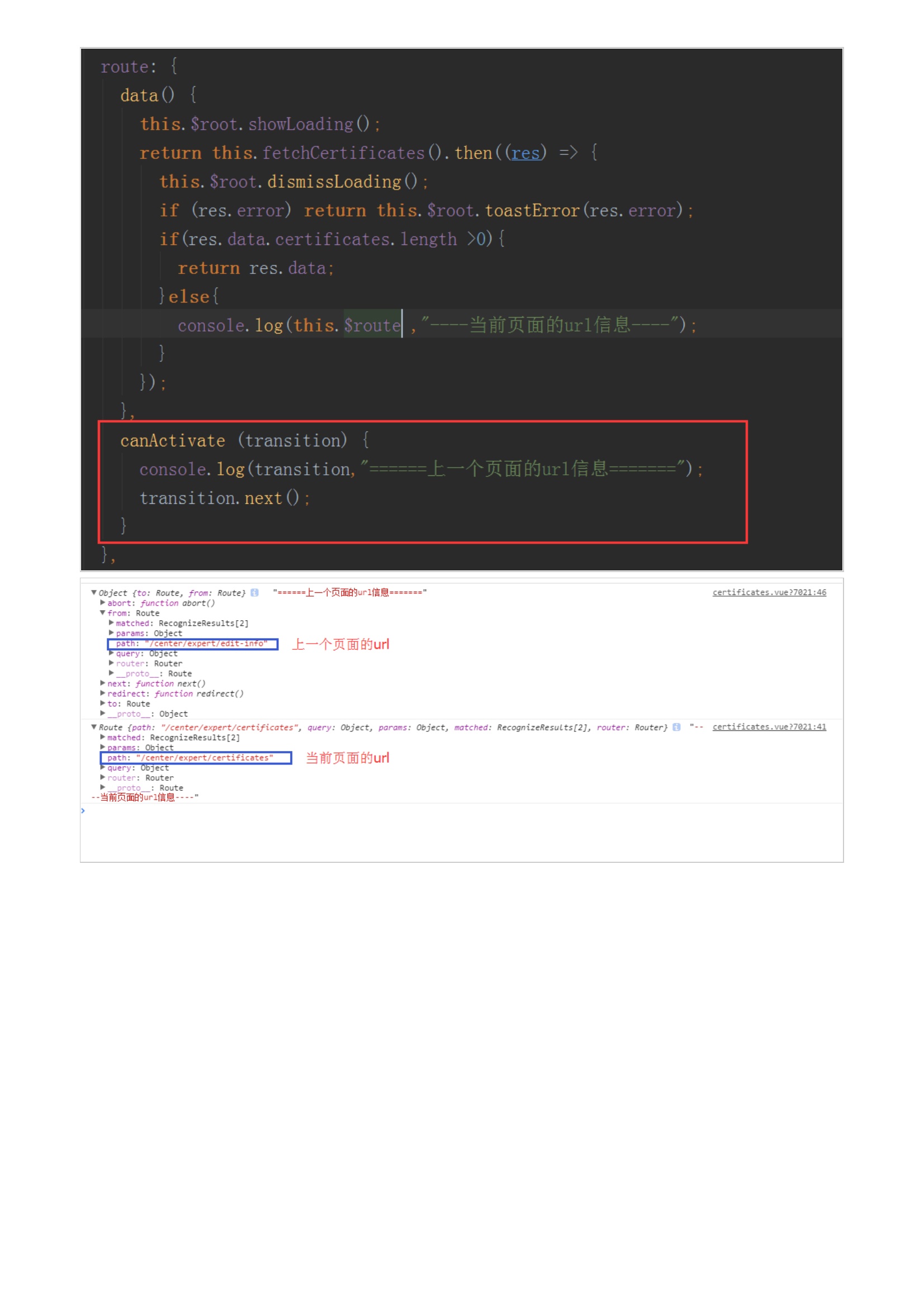Open source link certificates.vue?7021:46
Image resolution: width=924 pixels, height=1308 pixels.
click(x=769, y=592)
